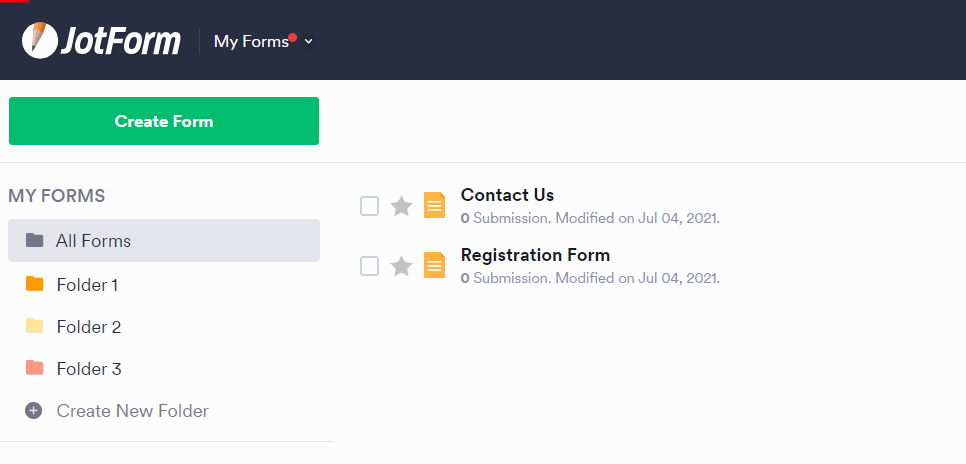The width and height of the screenshot is (966, 464).
Task: Tick the Contact Us form checkbox
Action: click(369, 206)
